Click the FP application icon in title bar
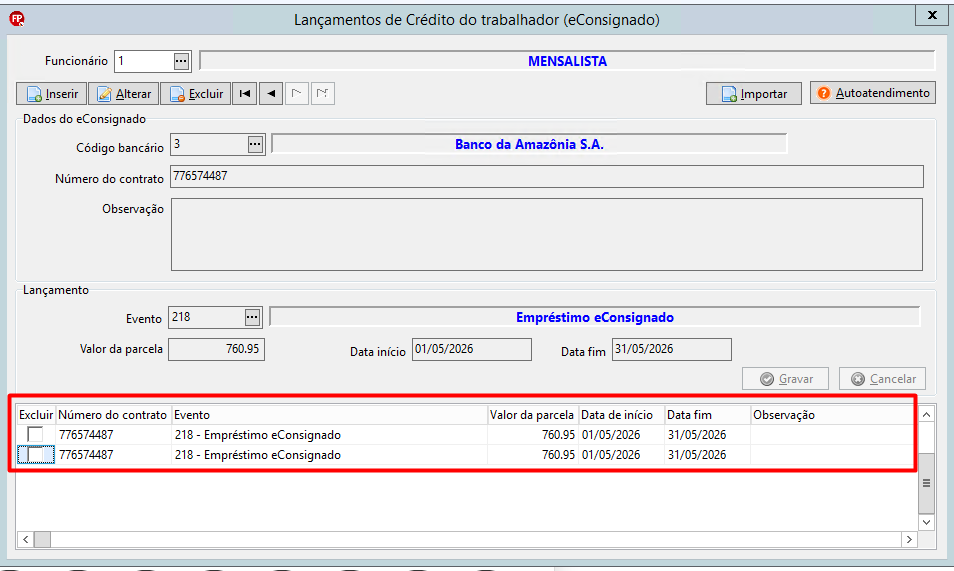Screen dimensions: 954x571 [16, 19]
